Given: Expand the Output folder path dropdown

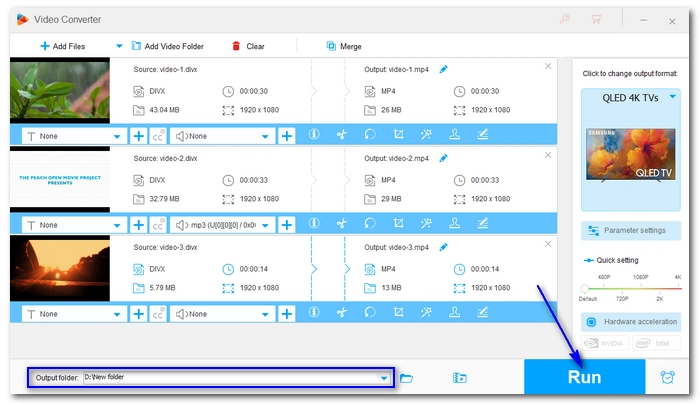Looking at the screenshot, I should tap(384, 378).
